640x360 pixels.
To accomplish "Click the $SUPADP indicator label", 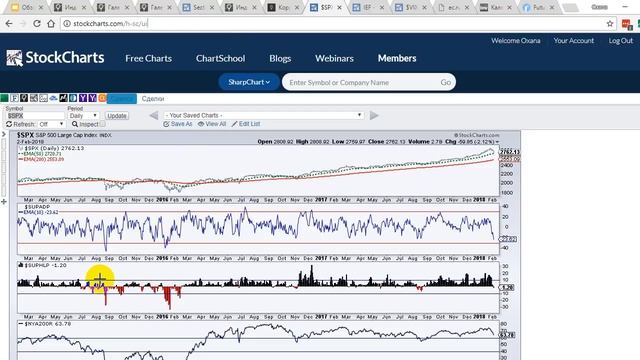I will coord(37,207).
